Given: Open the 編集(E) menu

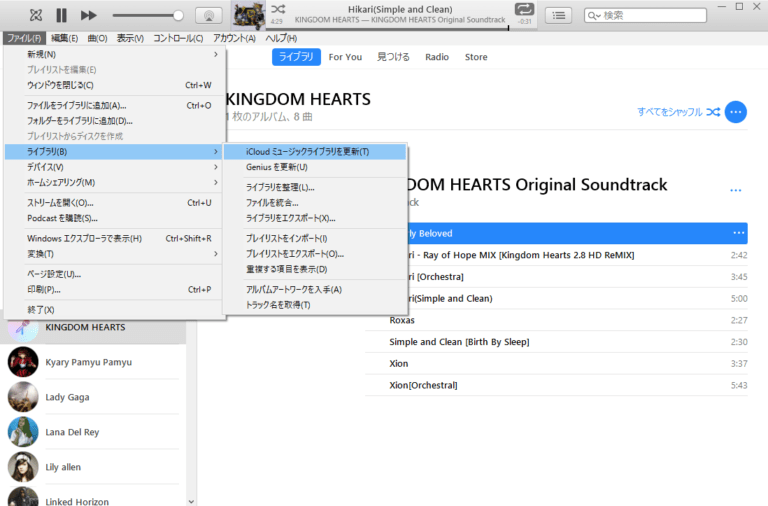Looking at the screenshot, I should coord(65,38).
